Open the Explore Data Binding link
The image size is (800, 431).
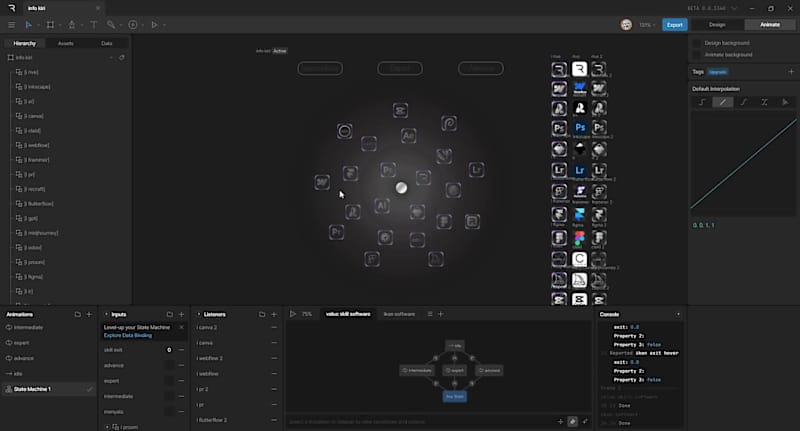(128, 336)
